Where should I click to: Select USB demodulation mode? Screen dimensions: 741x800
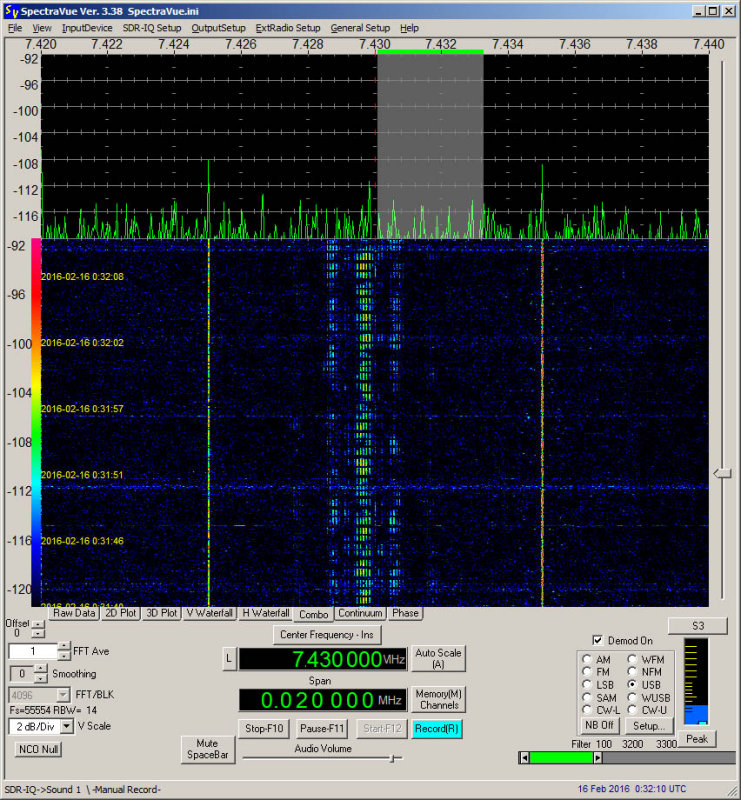pos(632,685)
